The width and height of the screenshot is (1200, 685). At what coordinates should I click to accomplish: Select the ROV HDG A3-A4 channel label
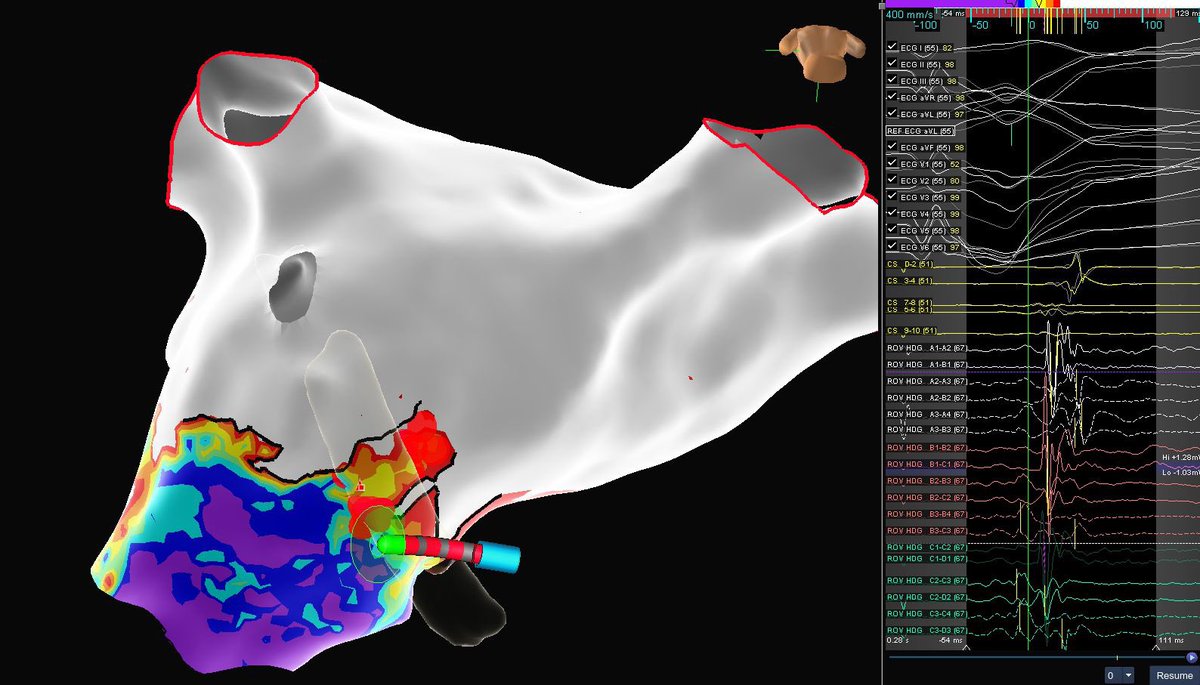coord(926,414)
